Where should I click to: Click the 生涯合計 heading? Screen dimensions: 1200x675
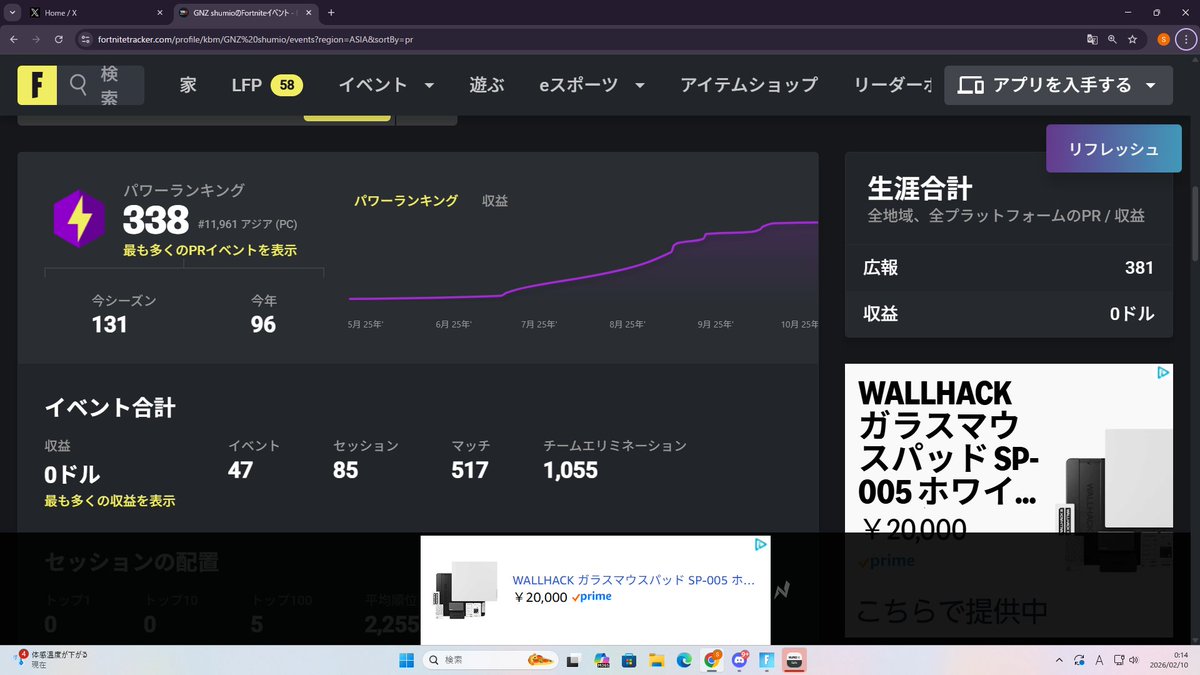920,187
